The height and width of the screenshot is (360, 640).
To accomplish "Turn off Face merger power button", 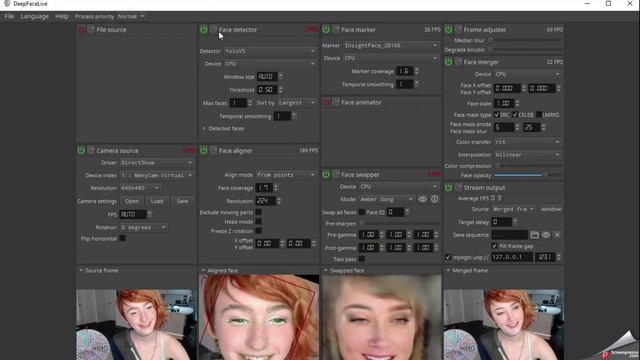I will [x=448, y=62].
